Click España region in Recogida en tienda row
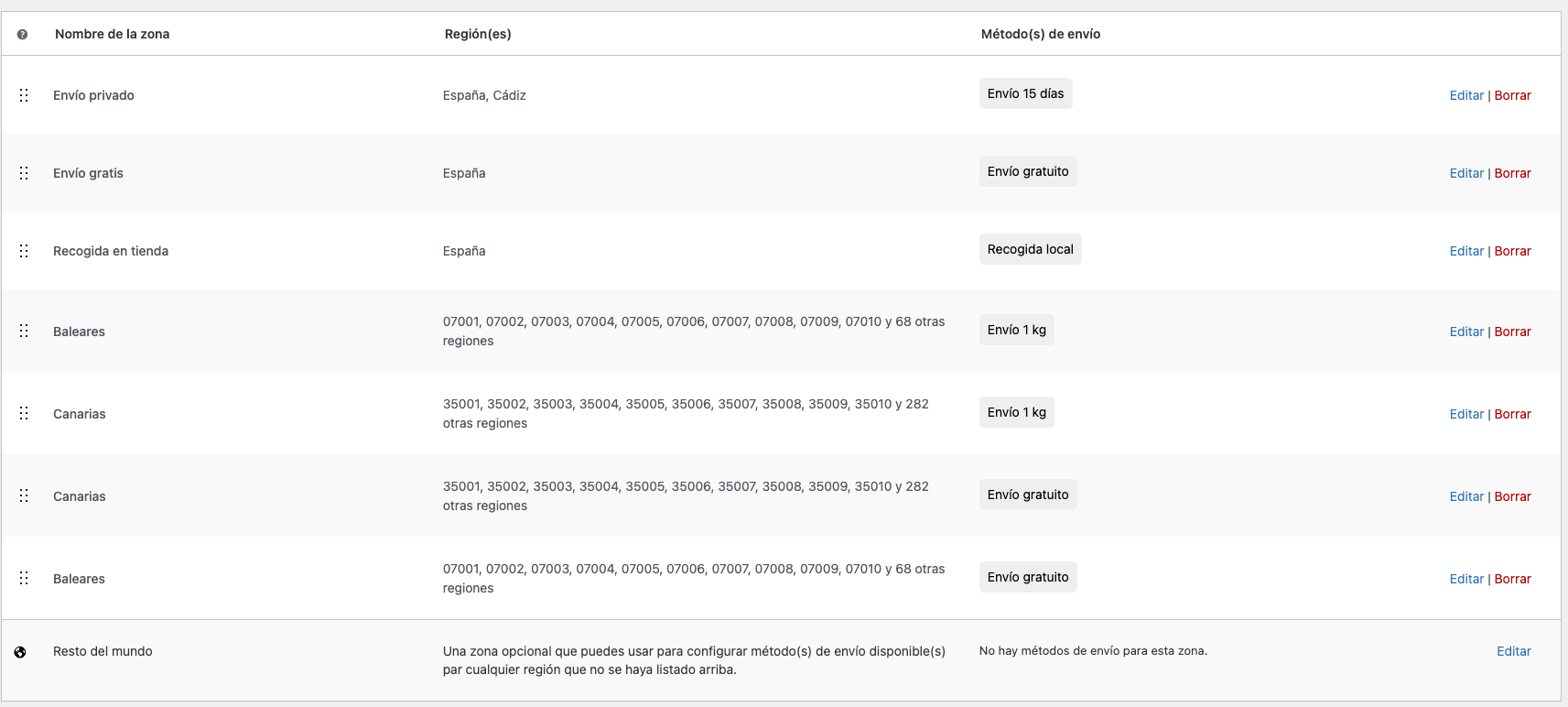The image size is (1568, 707). 464,251
